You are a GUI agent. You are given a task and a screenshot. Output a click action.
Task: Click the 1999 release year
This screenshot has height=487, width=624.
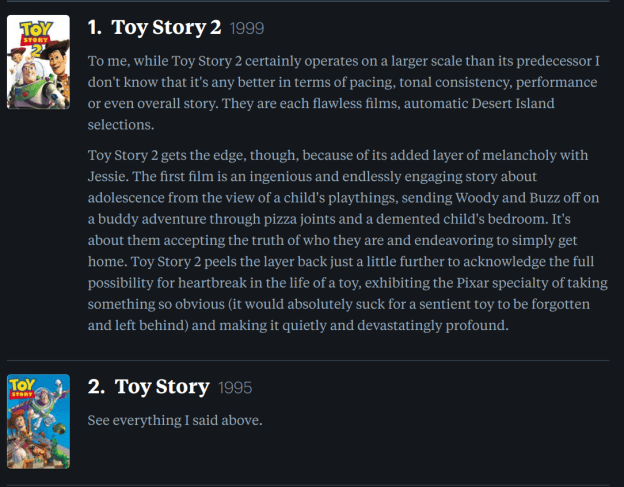[248, 28]
